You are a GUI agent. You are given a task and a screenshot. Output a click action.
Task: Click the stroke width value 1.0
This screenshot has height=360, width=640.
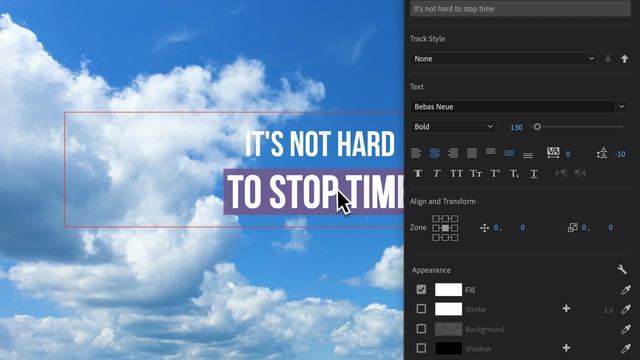[x=608, y=310]
